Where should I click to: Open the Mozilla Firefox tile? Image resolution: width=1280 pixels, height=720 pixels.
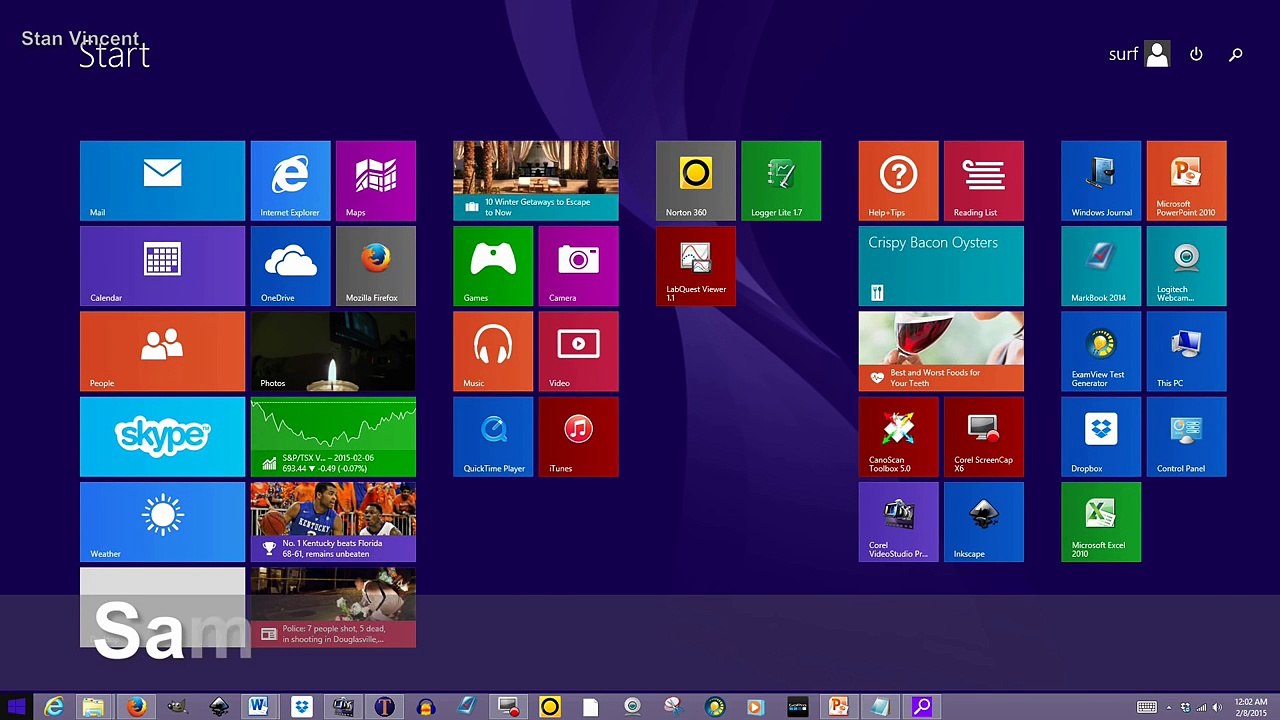(375, 266)
